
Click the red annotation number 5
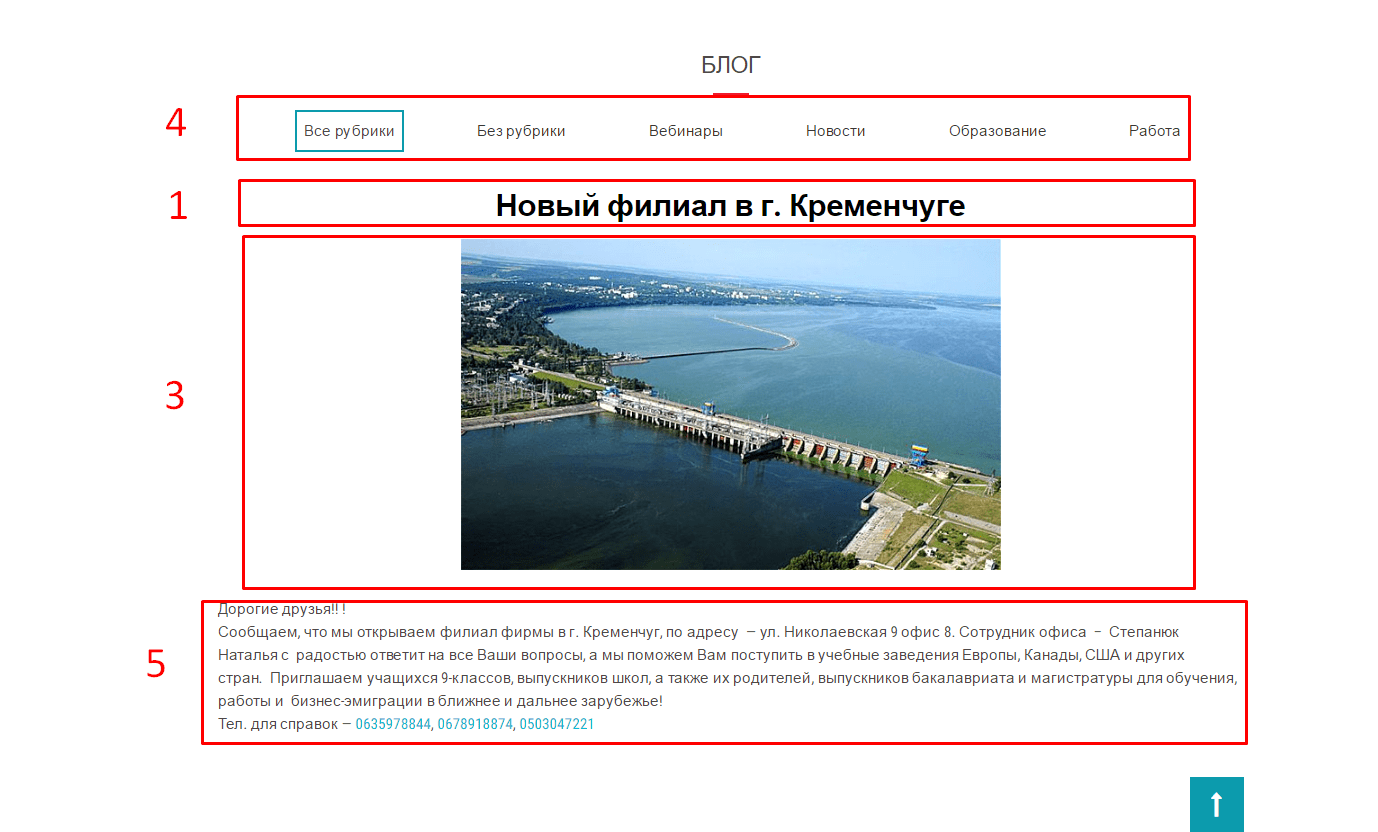click(156, 664)
